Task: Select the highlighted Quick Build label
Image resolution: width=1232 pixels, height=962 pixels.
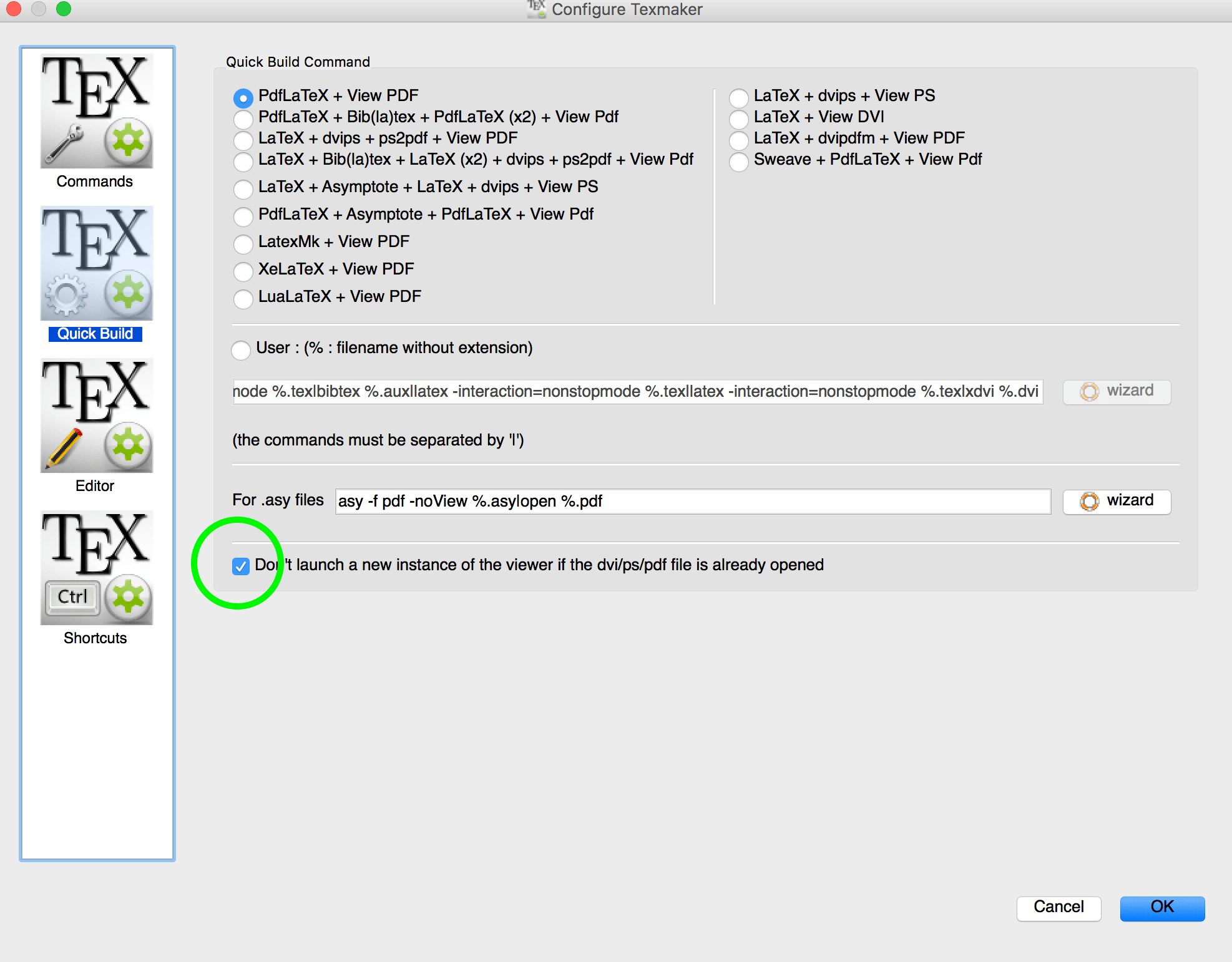Action: [95, 333]
